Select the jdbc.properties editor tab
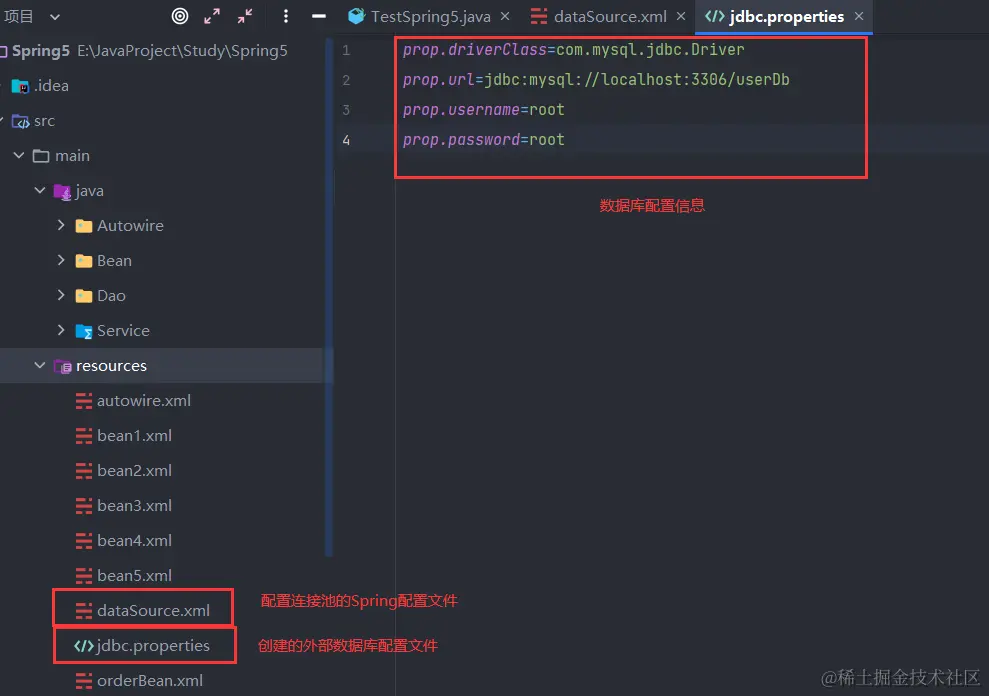 (786, 16)
